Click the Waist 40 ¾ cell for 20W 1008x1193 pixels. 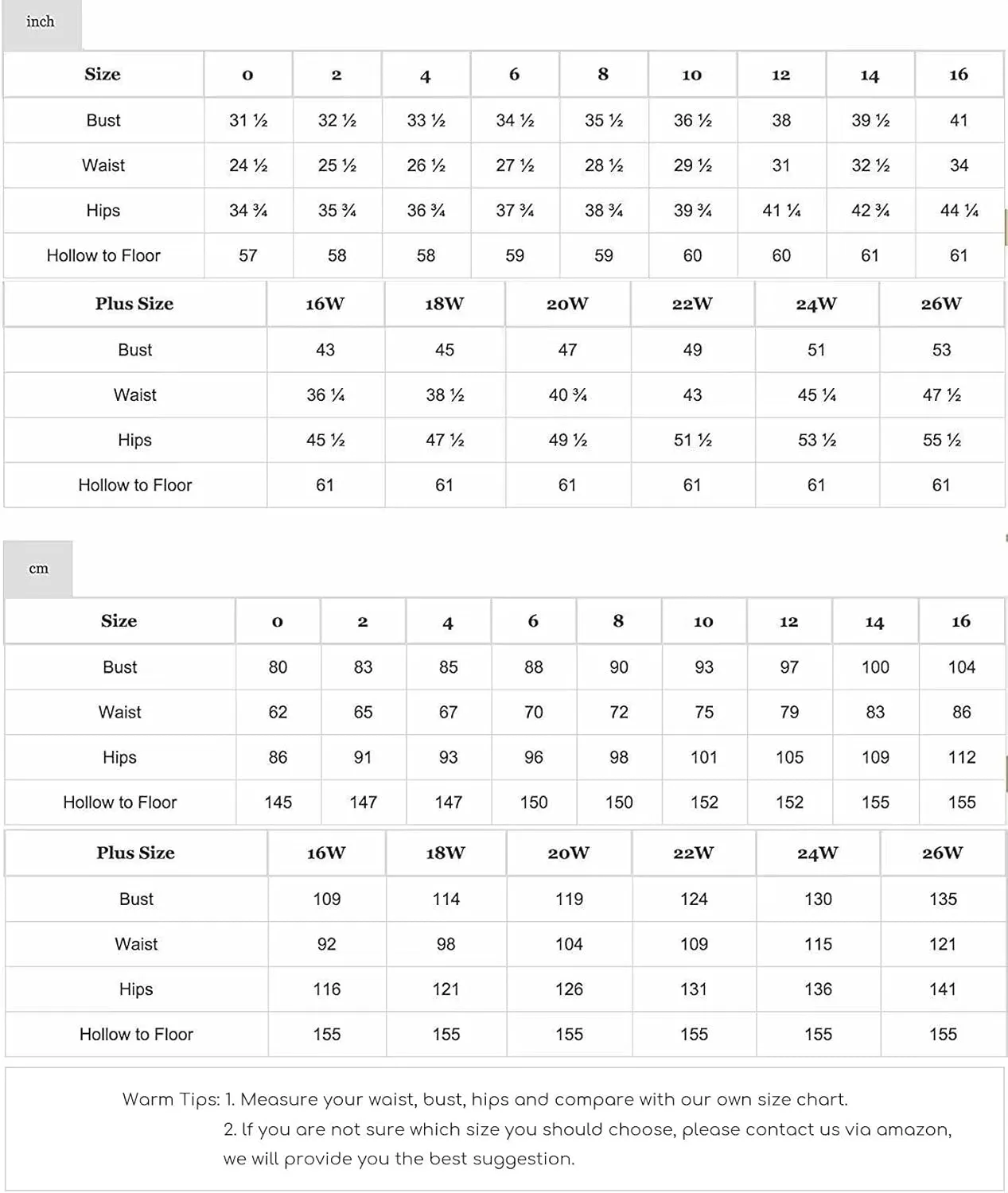coord(567,395)
